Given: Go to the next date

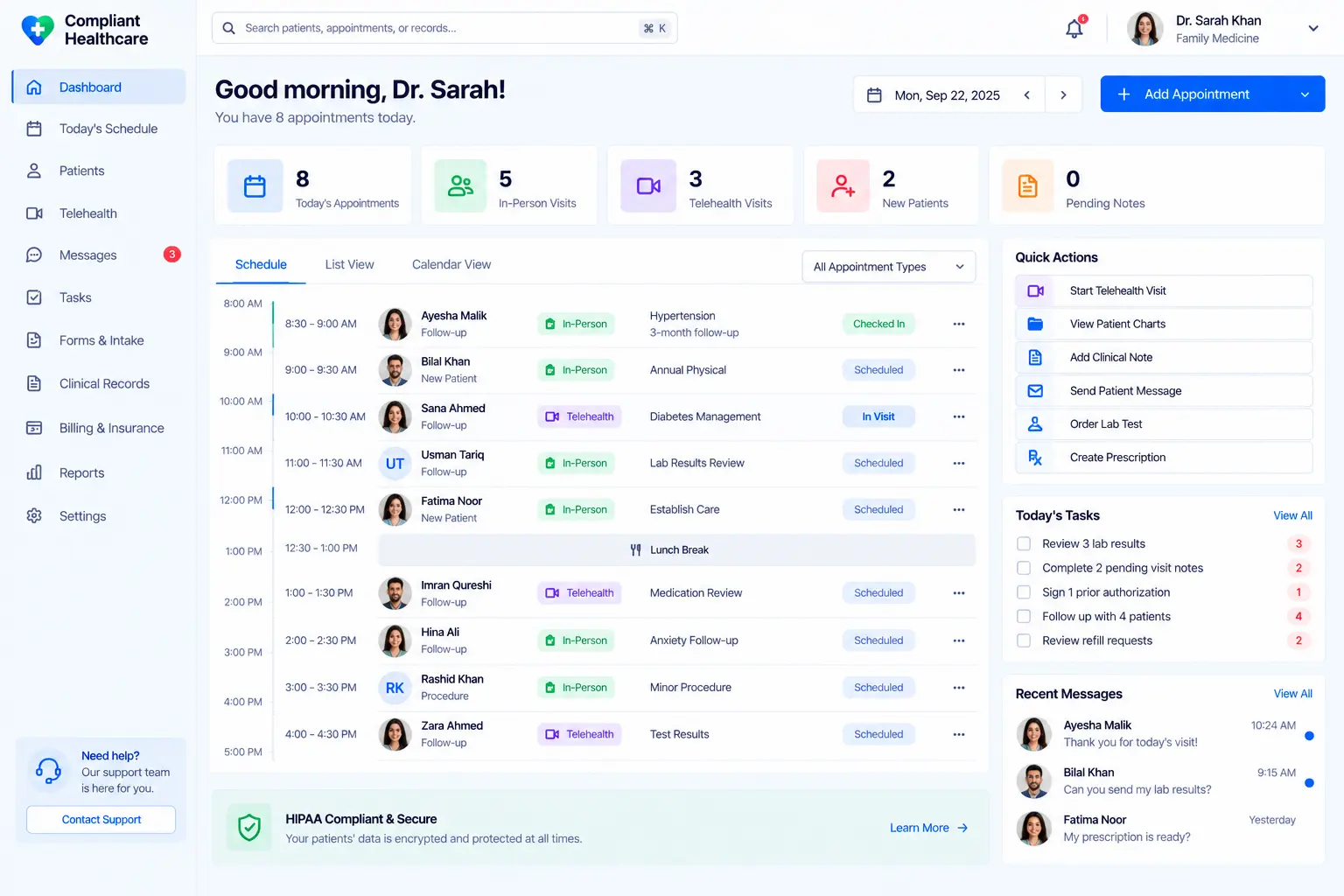Looking at the screenshot, I should pos(1063,95).
